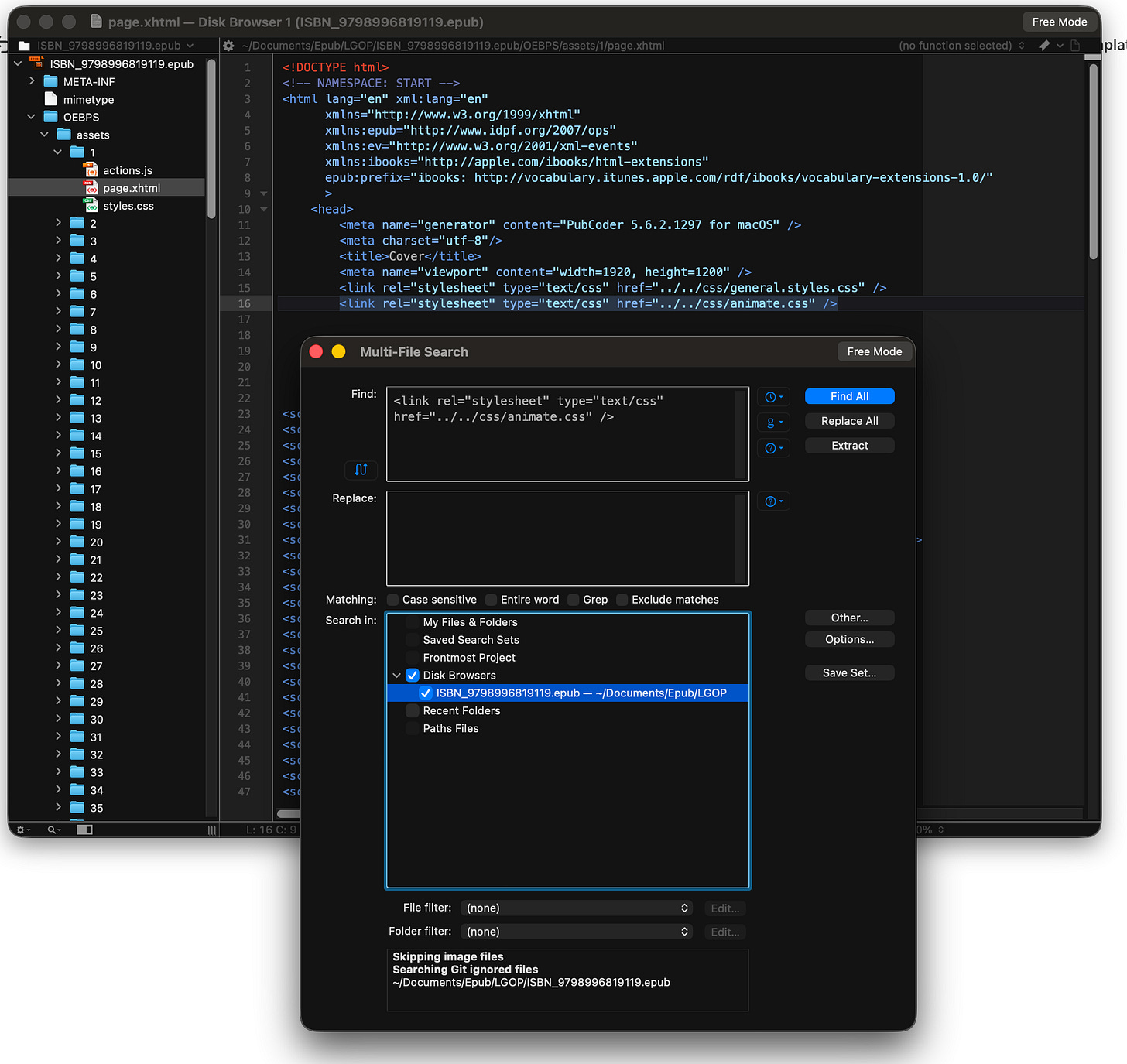
Task: Check Paths Files source
Action: pos(413,729)
